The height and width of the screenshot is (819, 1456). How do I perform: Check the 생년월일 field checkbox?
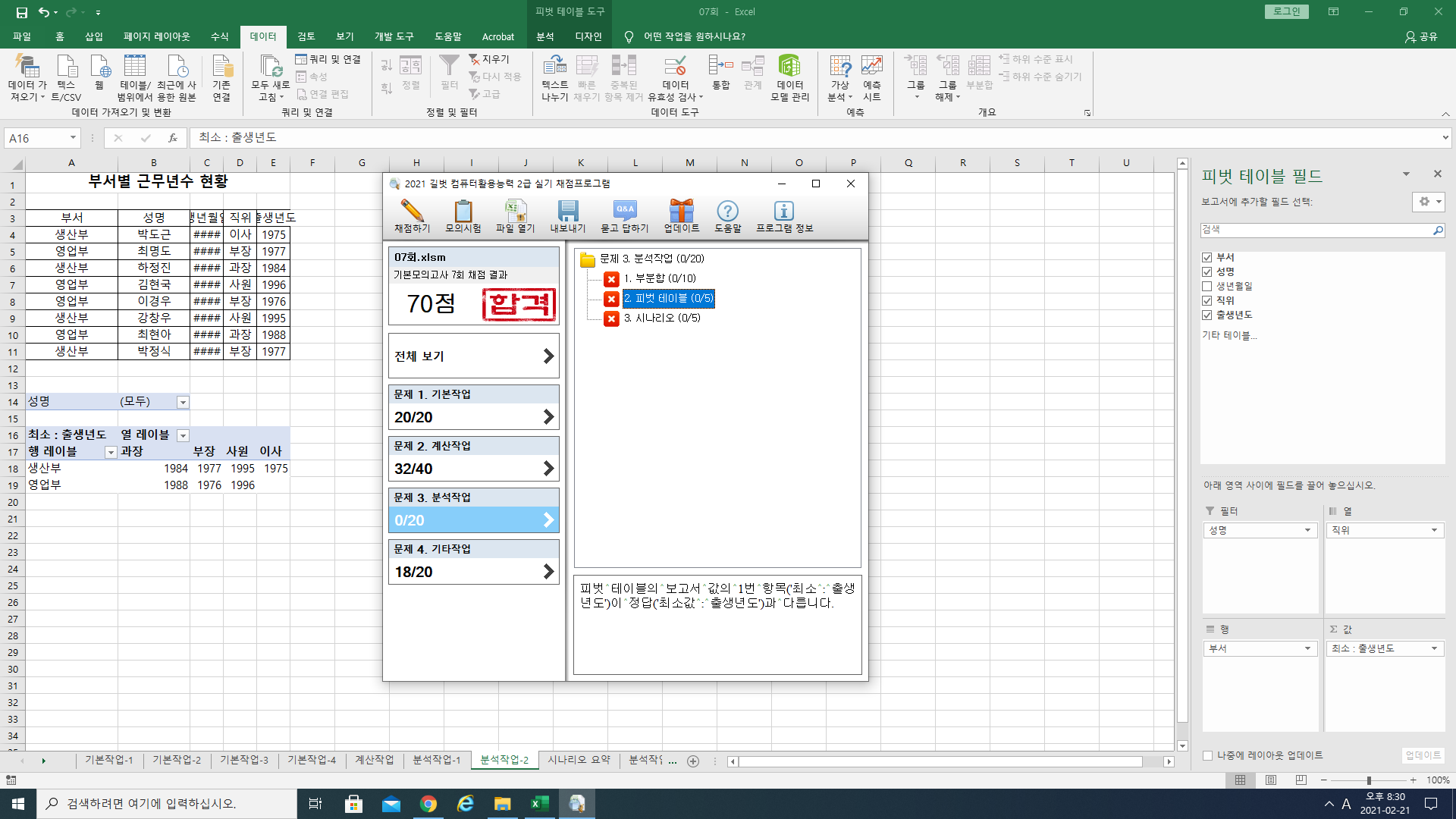1207,286
